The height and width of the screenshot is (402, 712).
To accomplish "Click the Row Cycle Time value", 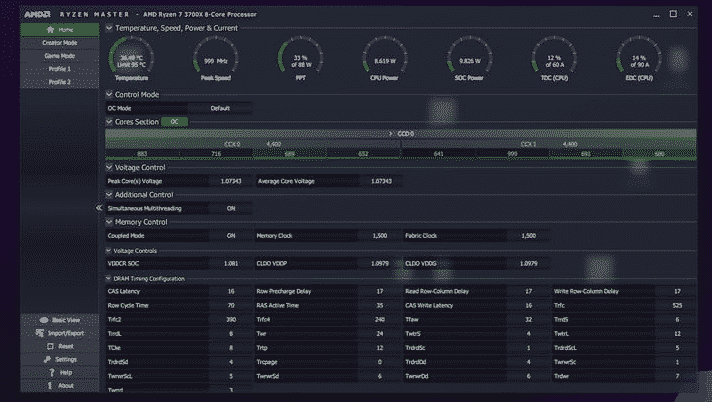I will coord(231,305).
